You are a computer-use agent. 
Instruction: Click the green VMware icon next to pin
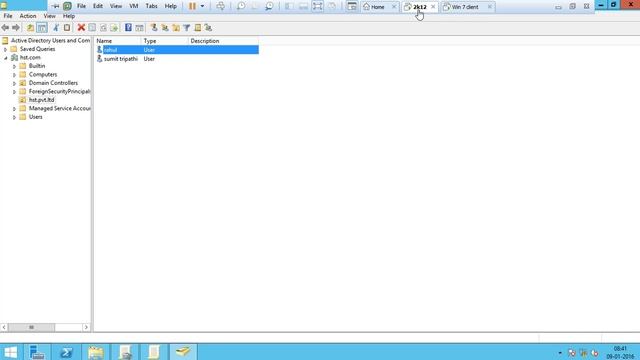pyautogui.click(x=67, y=6)
